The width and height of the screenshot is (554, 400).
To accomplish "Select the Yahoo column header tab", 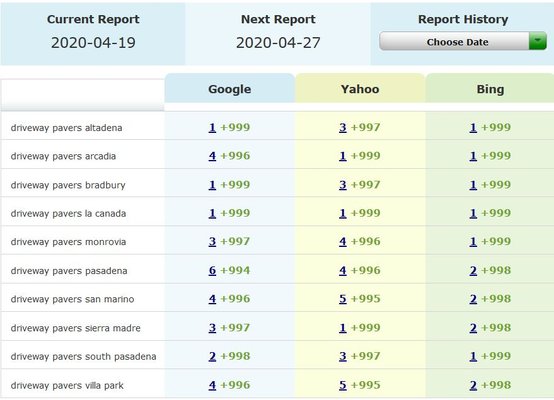I will click(360, 88).
